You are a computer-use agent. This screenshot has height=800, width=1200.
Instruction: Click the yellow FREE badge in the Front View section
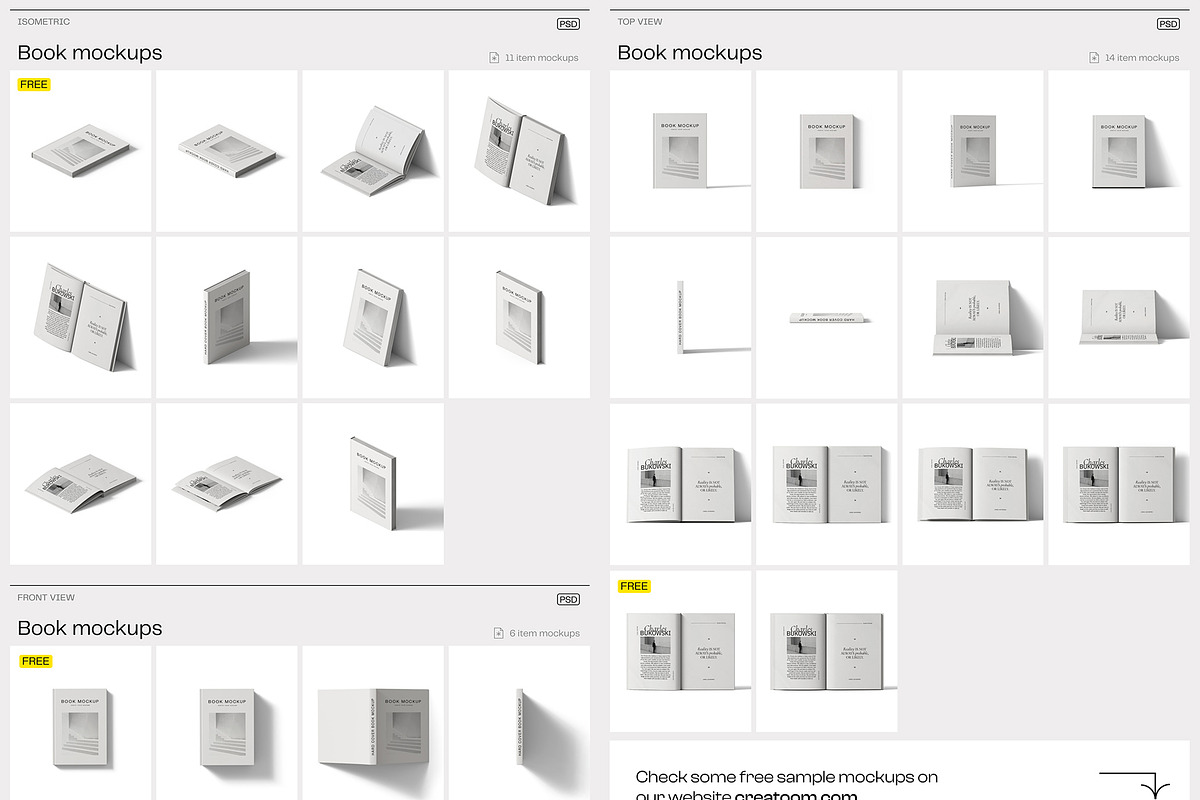click(35, 661)
